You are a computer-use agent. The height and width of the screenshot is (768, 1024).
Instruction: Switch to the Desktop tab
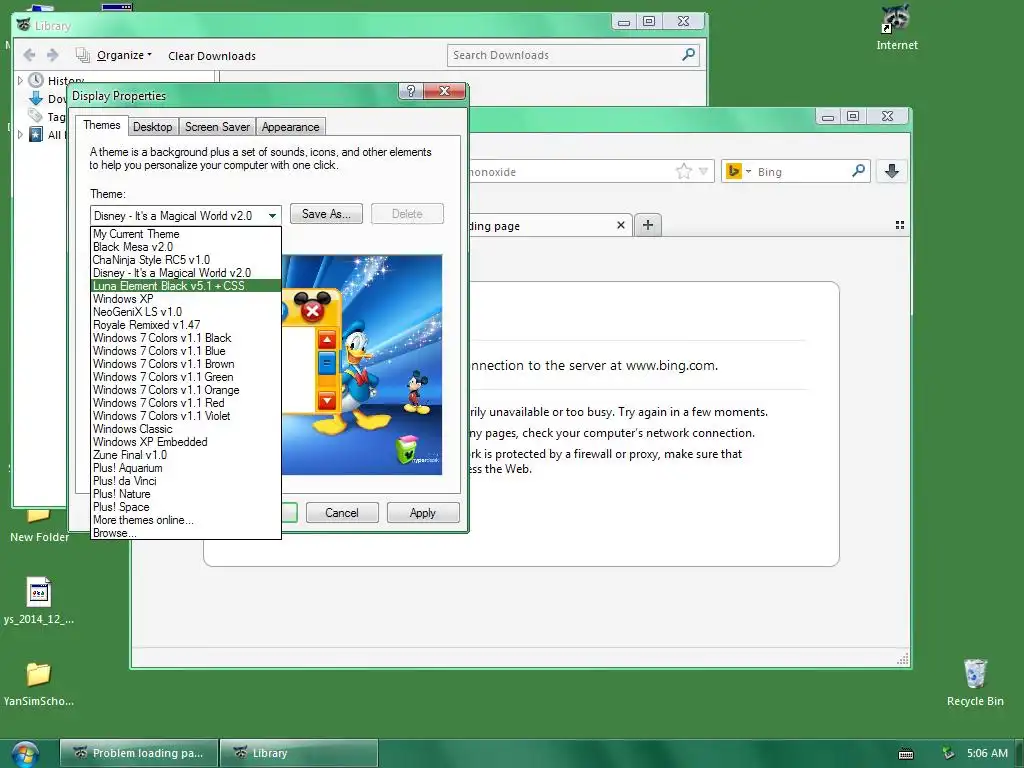pos(153,127)
